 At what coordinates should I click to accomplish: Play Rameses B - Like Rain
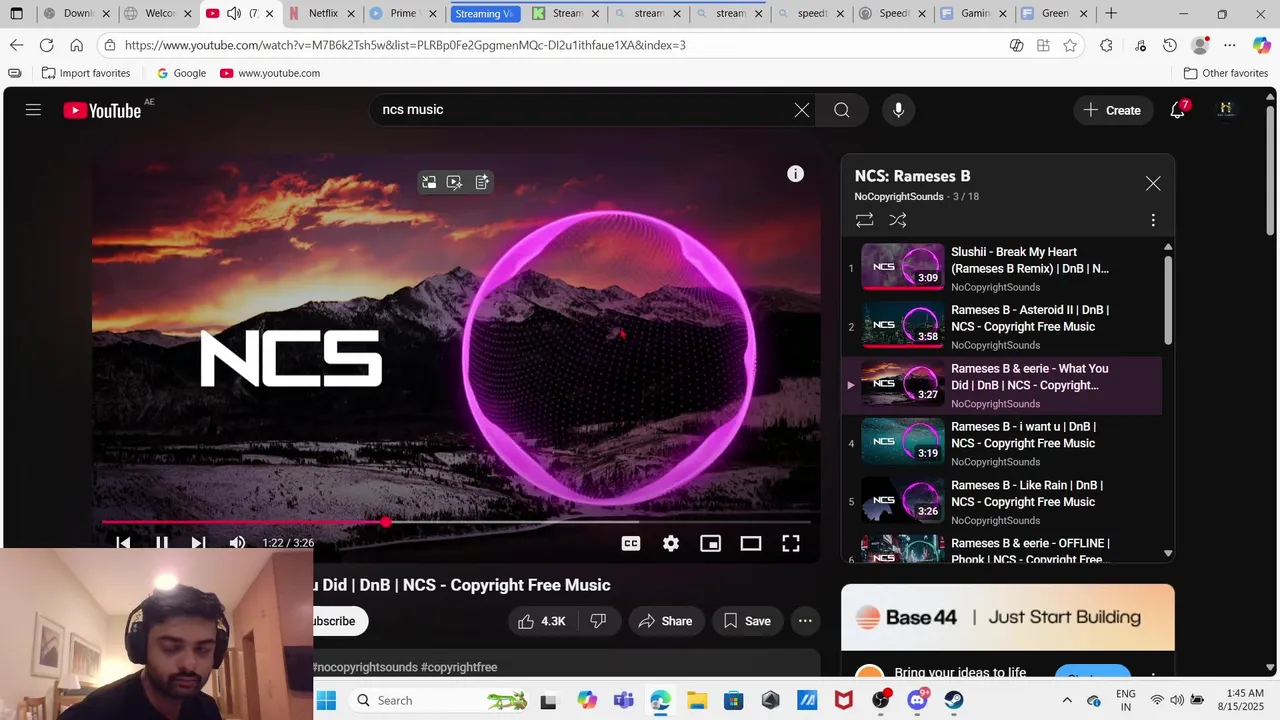coord(1003,502)
